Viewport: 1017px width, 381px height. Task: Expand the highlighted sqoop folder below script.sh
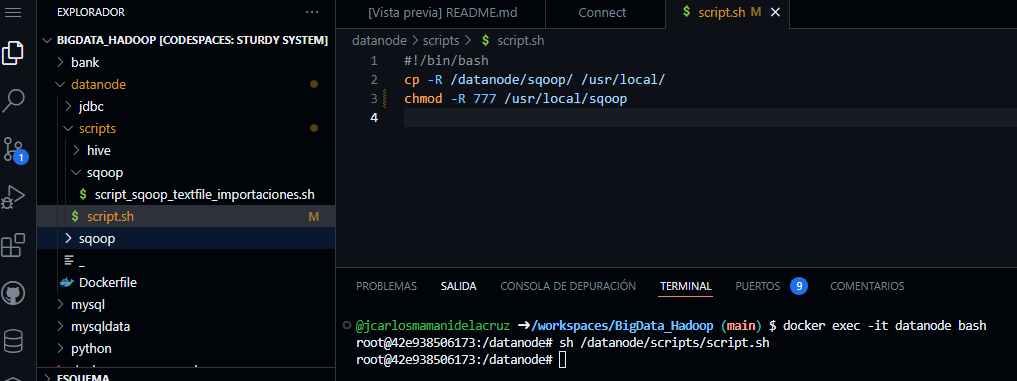coord(69,239)
